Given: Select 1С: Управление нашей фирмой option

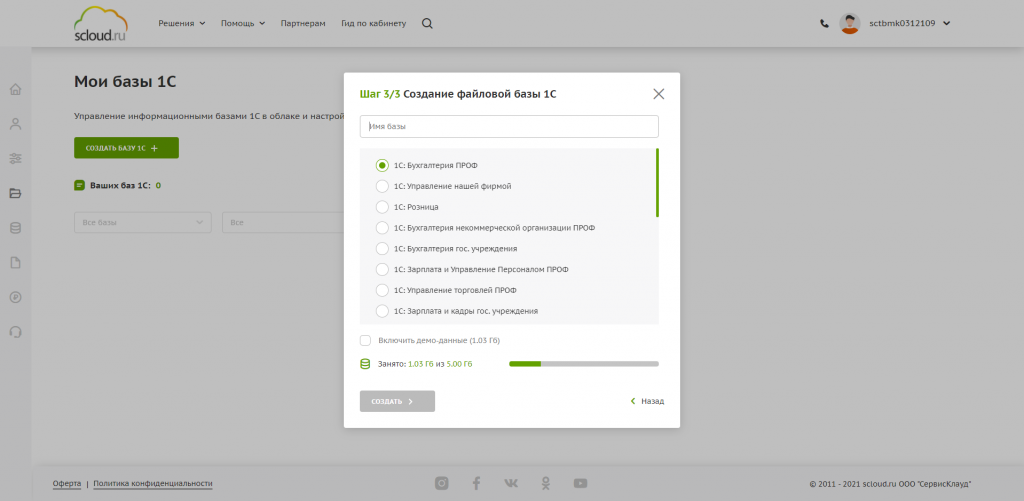Looking at the screenshot, I should click(x=382, y=186).
